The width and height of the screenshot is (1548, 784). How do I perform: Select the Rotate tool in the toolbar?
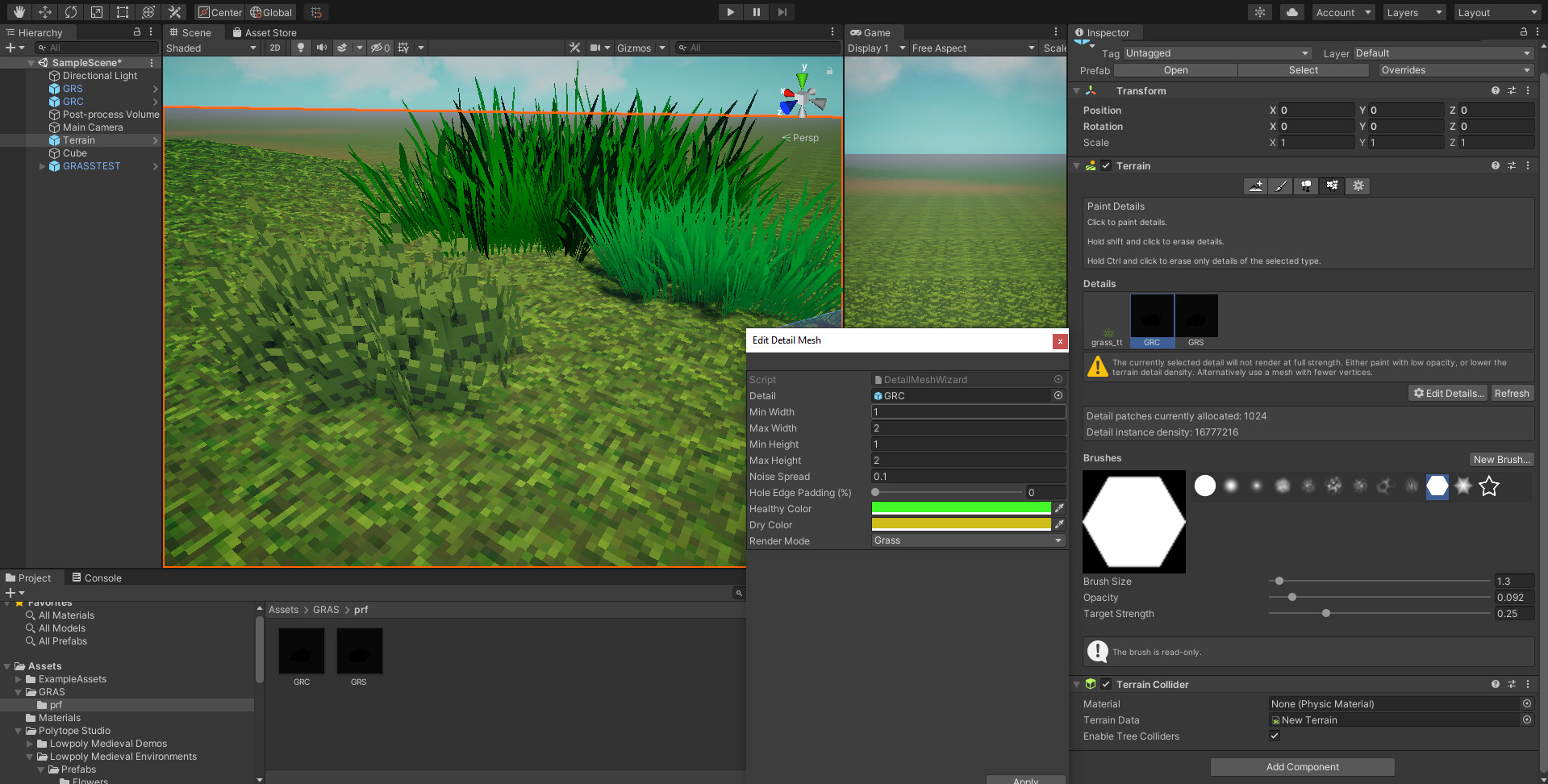(x=71, y=11)
